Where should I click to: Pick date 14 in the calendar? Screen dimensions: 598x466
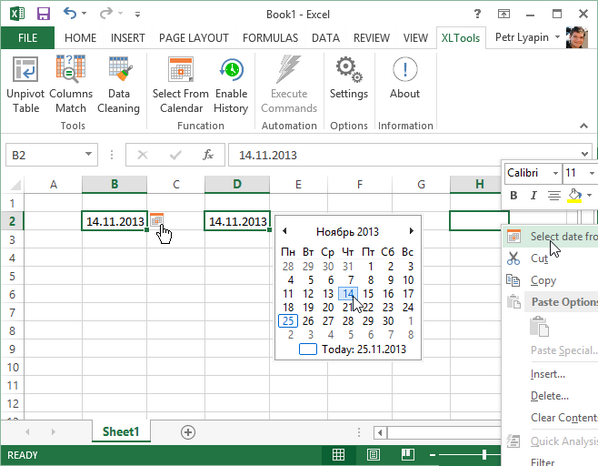click(x=348, y=293)
